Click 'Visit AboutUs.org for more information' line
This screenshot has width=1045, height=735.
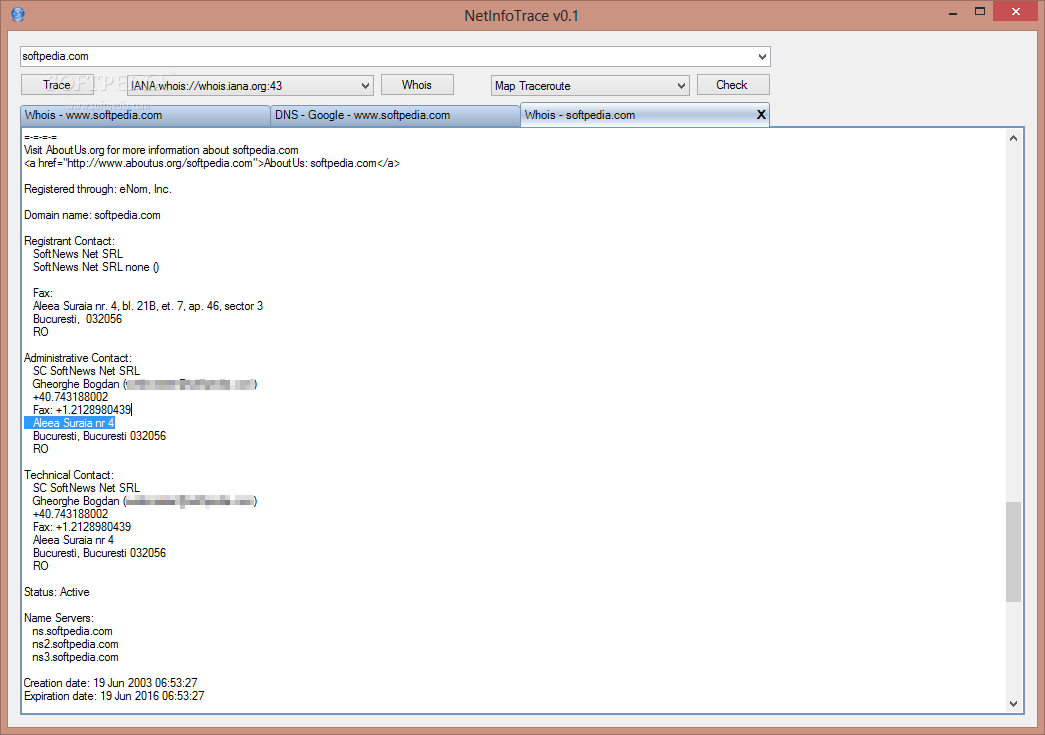[x=161, y=151]
